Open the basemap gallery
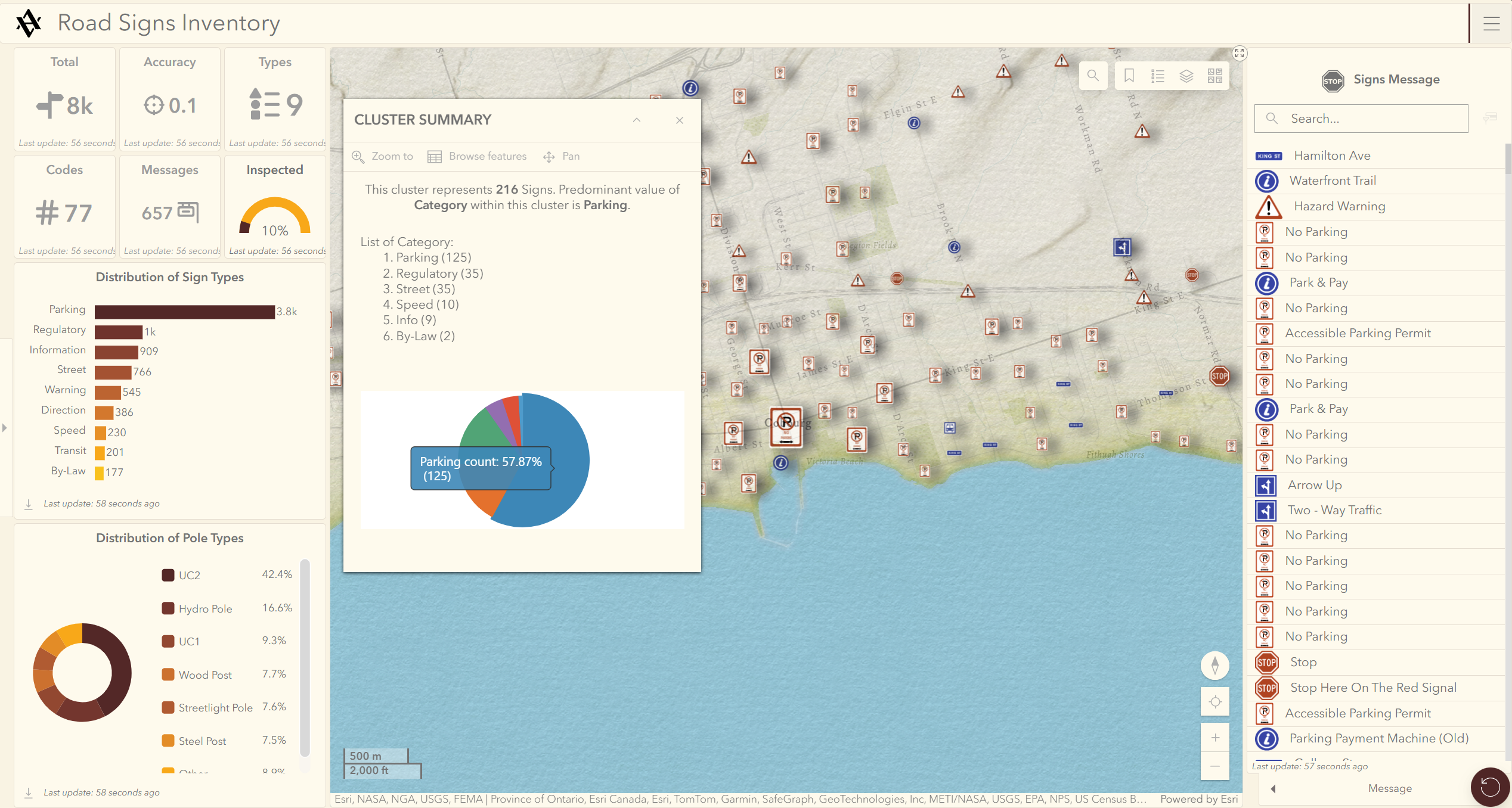Screen dimensions: 1512x808 [1214, 76]
